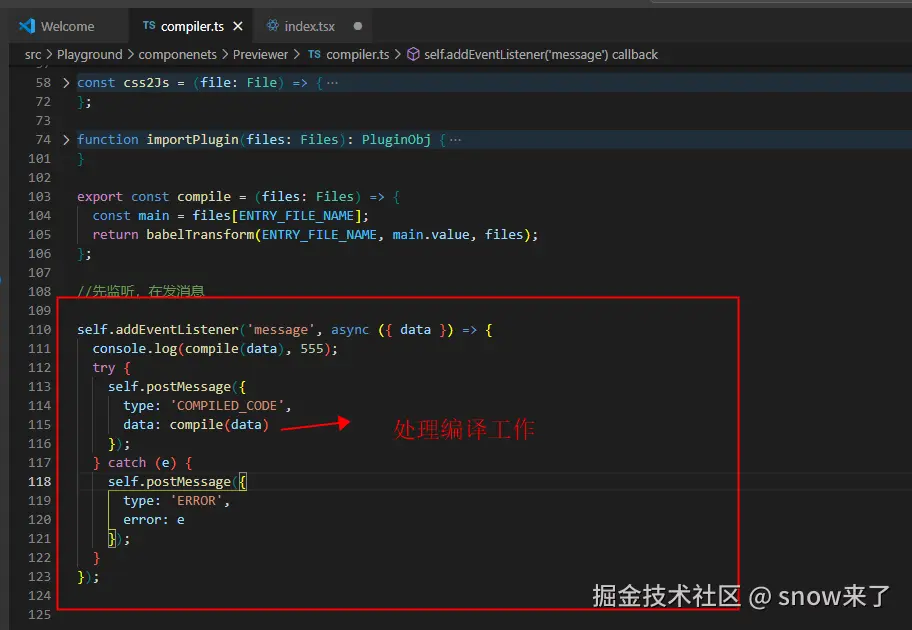
Task: Click the 'export' keyword on line 103
Action: 100,197
